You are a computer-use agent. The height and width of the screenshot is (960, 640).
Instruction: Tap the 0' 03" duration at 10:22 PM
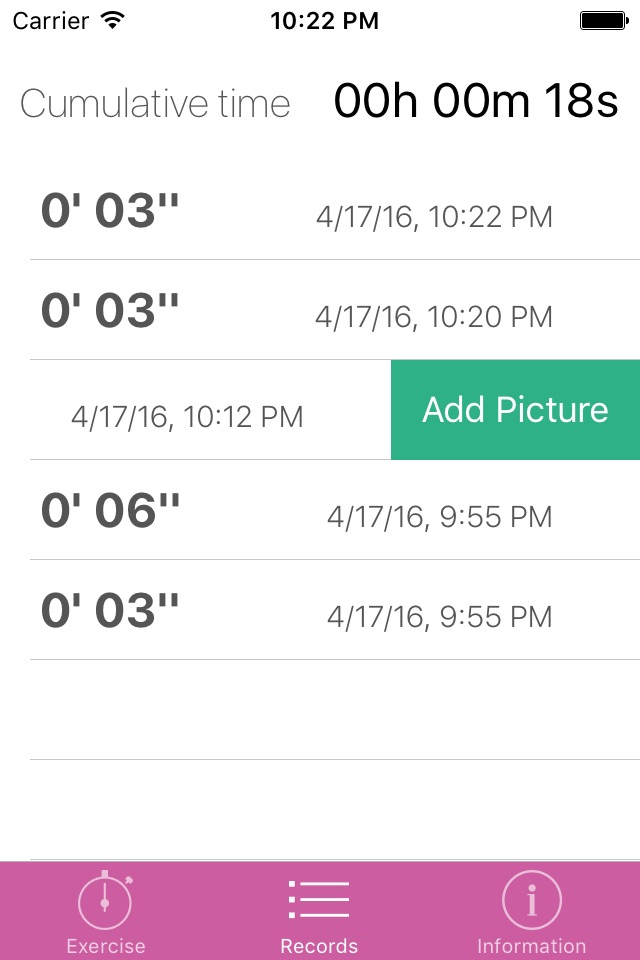click(x=110, y=210)
